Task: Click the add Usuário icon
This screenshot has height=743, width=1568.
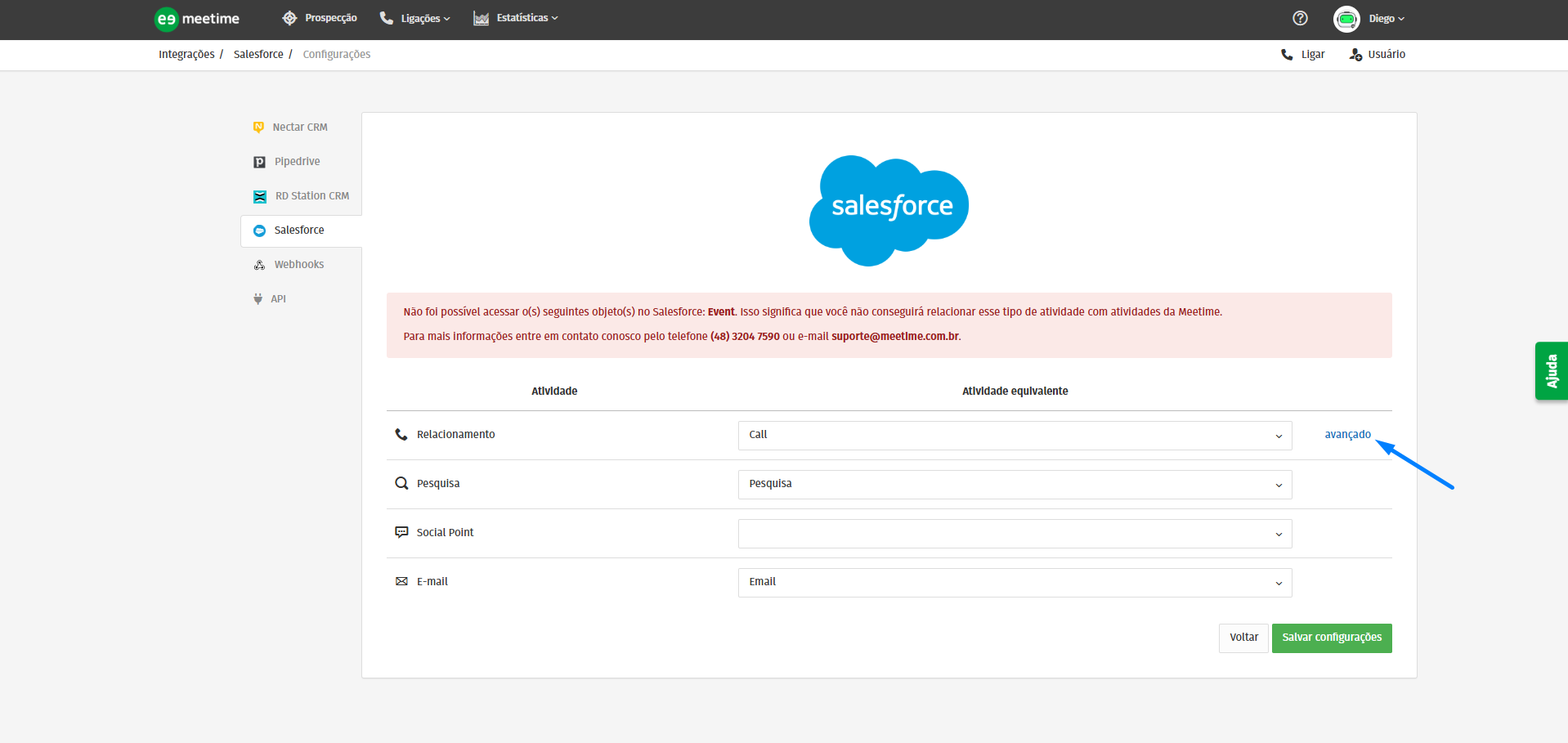Action: point(1355,55)
